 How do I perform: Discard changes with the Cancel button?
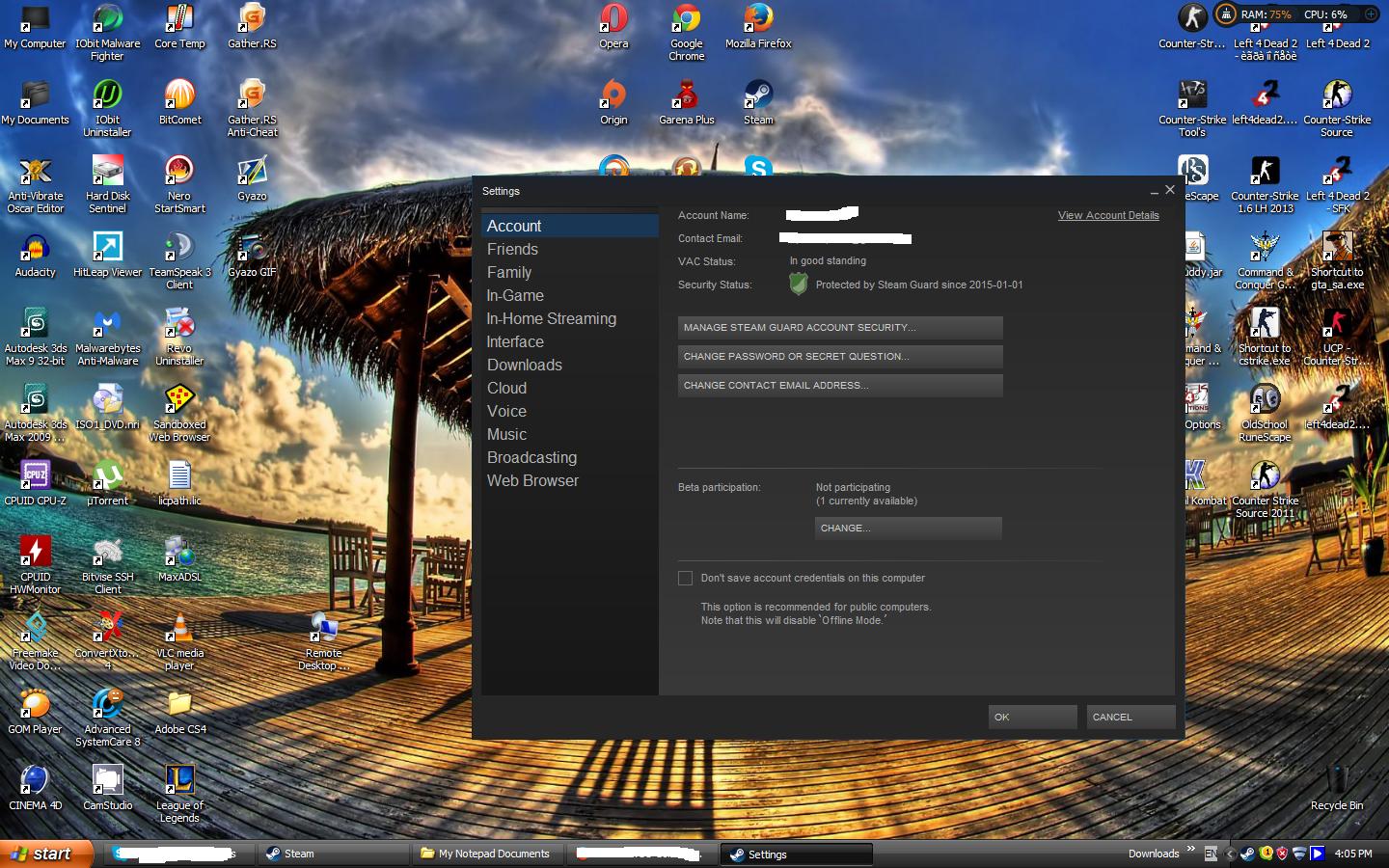[x=1130, y=717]
